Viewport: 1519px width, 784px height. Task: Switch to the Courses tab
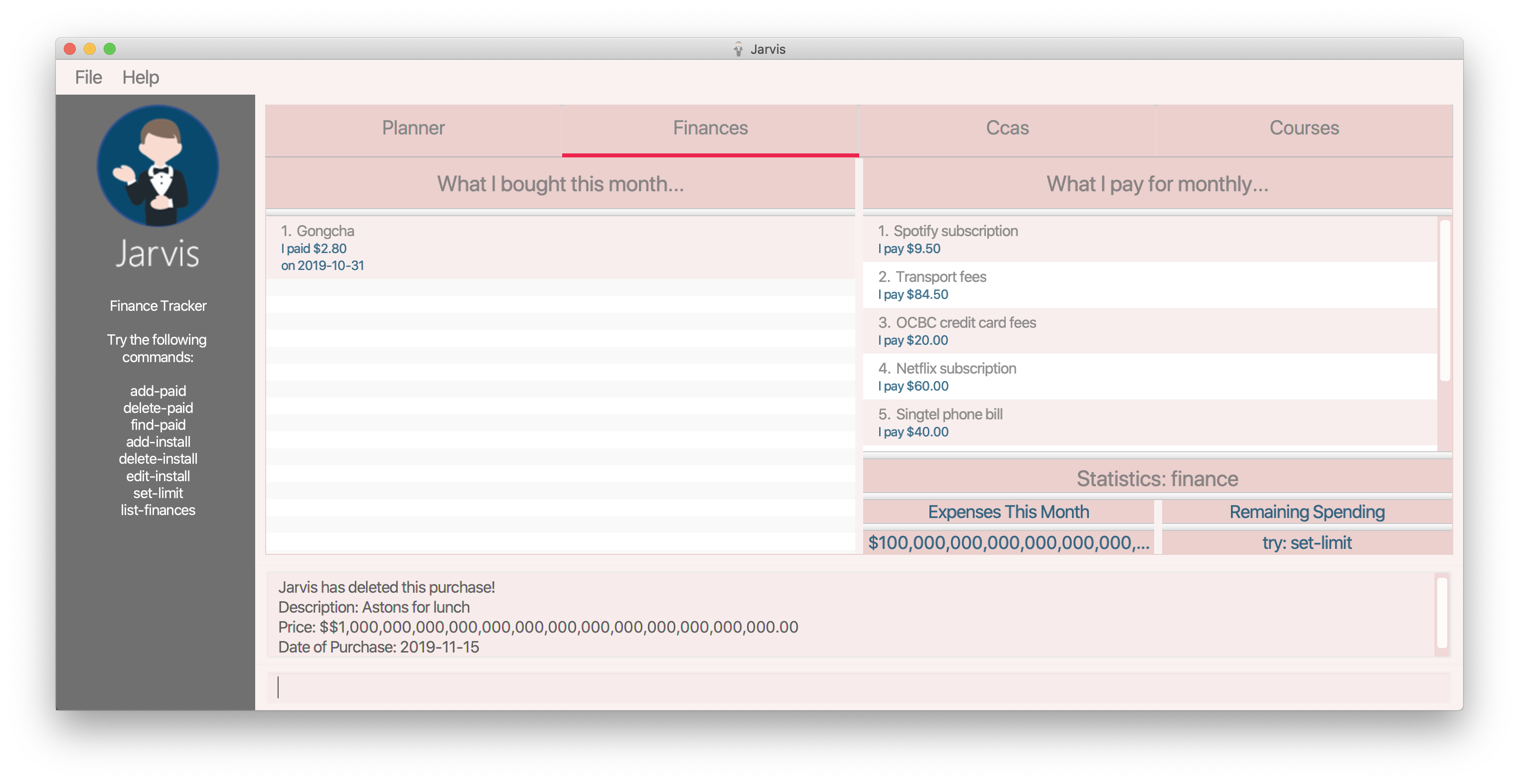click(1304, 129)
